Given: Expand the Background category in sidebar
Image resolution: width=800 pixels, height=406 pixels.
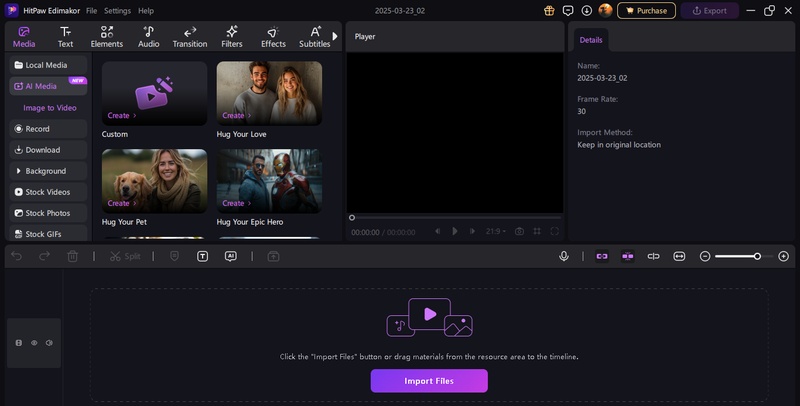Looking at the screenshot, I should tap(46, 171).
